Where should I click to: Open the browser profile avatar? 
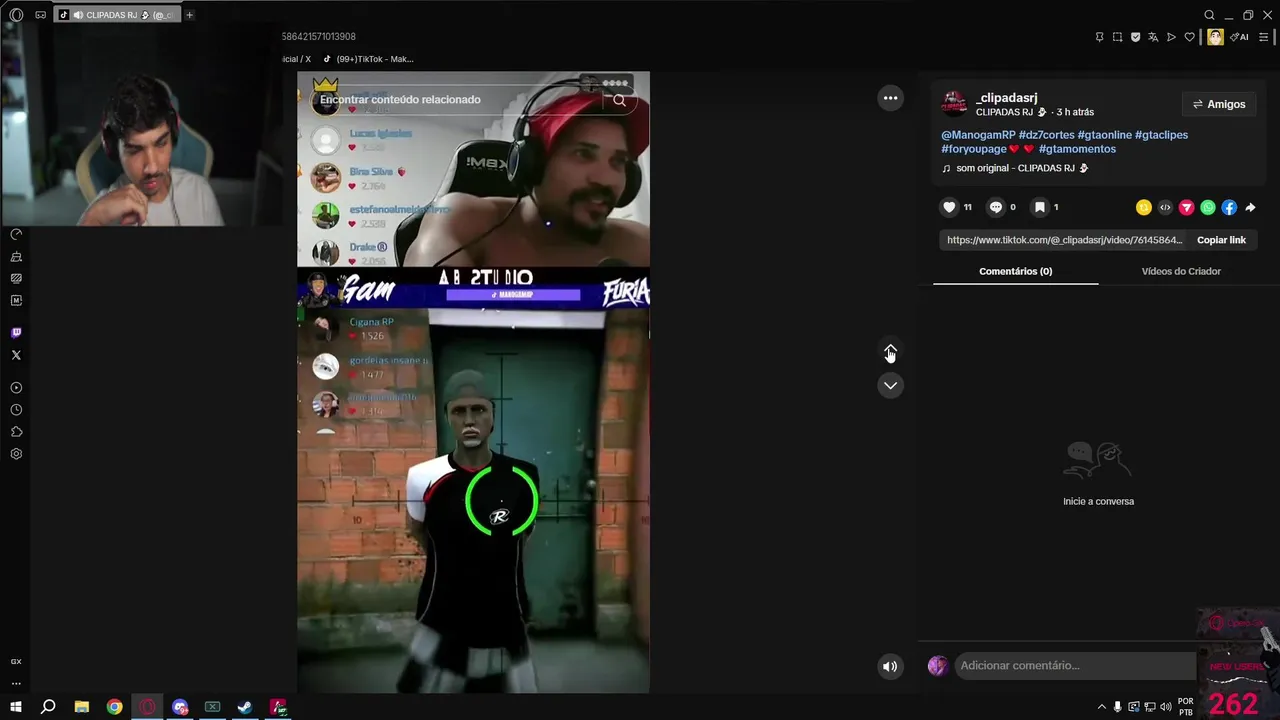tap(1215, 37)
